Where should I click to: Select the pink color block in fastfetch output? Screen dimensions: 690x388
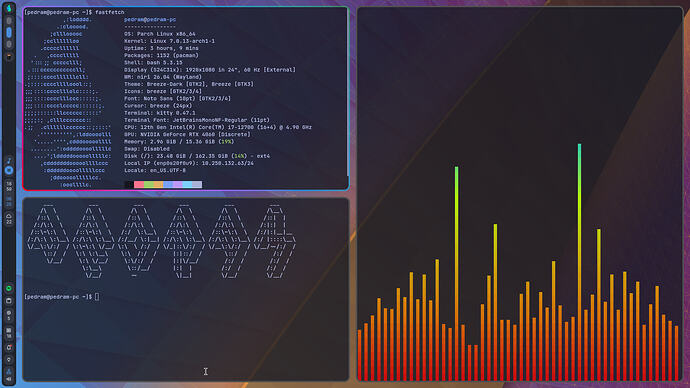139,185
